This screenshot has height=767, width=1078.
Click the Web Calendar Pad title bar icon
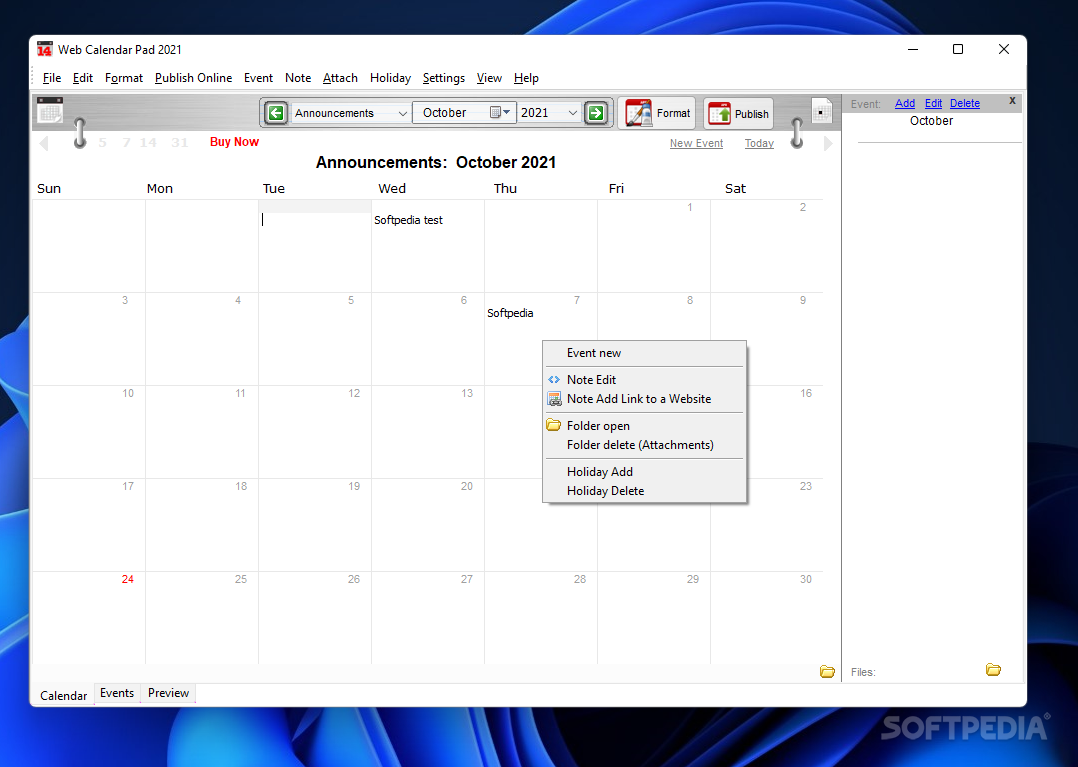pyautogui.click(x=45, y=49)
